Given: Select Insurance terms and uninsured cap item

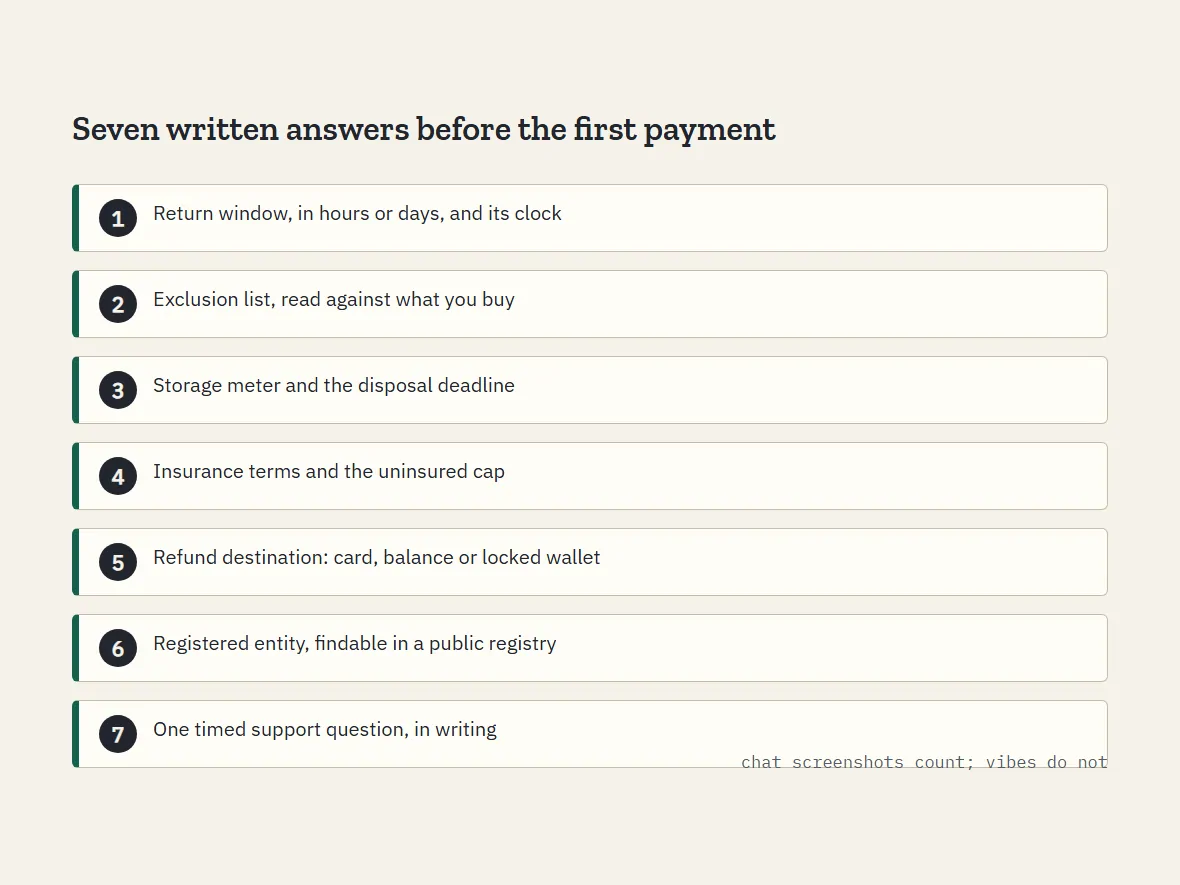Looking at the screenshot, I should point(590,476).
